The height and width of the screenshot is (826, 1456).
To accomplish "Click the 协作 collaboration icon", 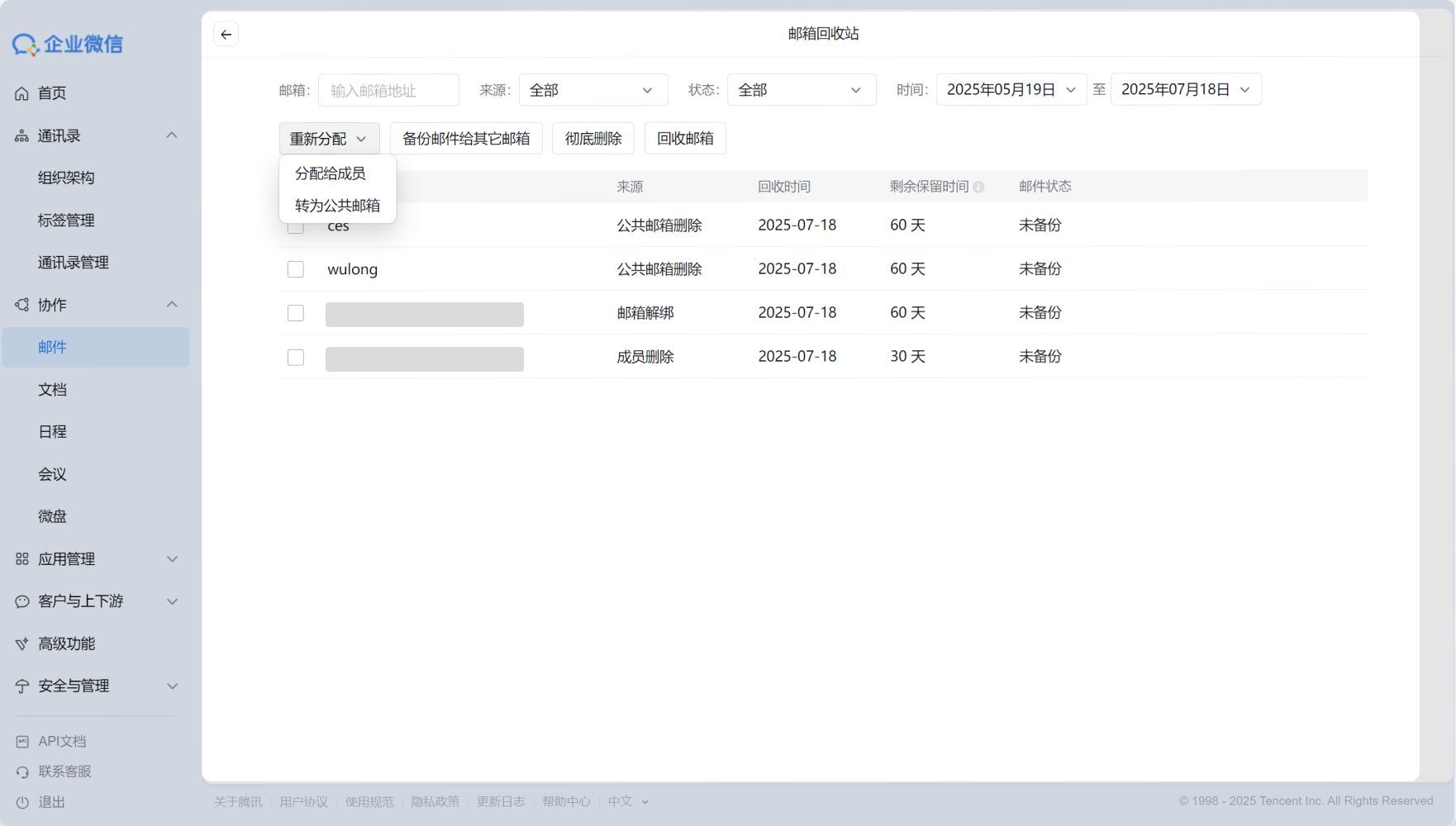I will pos(22,305).
